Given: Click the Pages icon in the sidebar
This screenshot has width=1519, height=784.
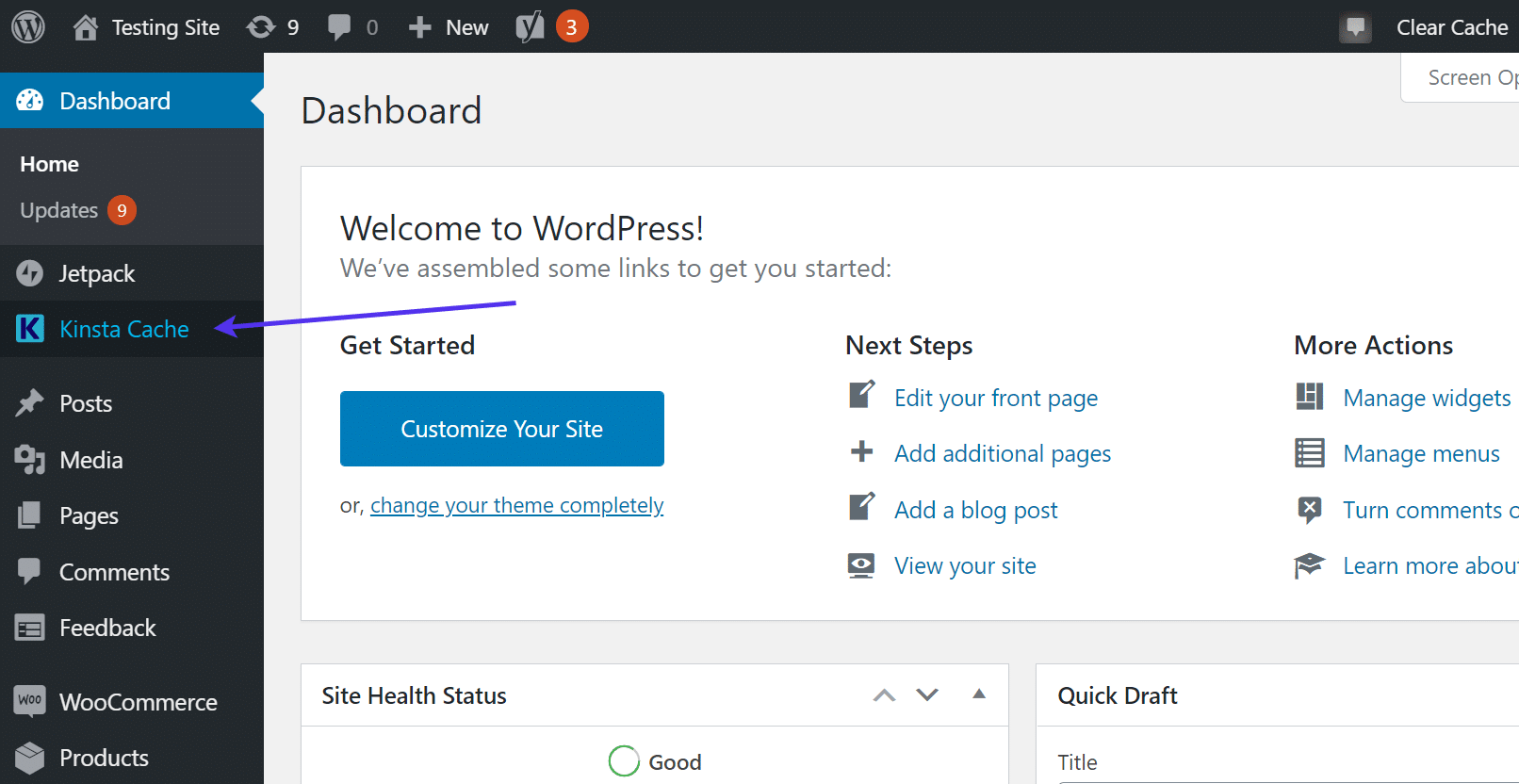Looking at the screenshot, I should 30,515.
